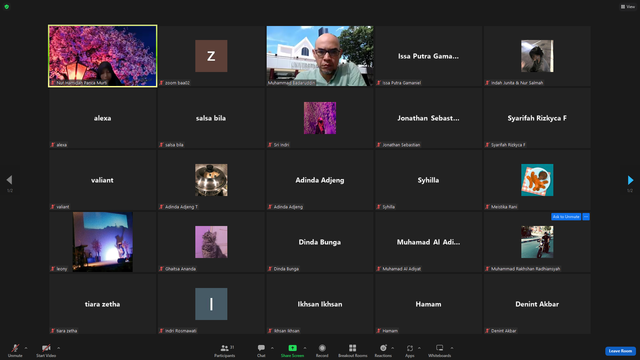Click Ghaitsa Ananda's cat profile picture
Screen dimensions: 640x360
click(x=211, y=242)
